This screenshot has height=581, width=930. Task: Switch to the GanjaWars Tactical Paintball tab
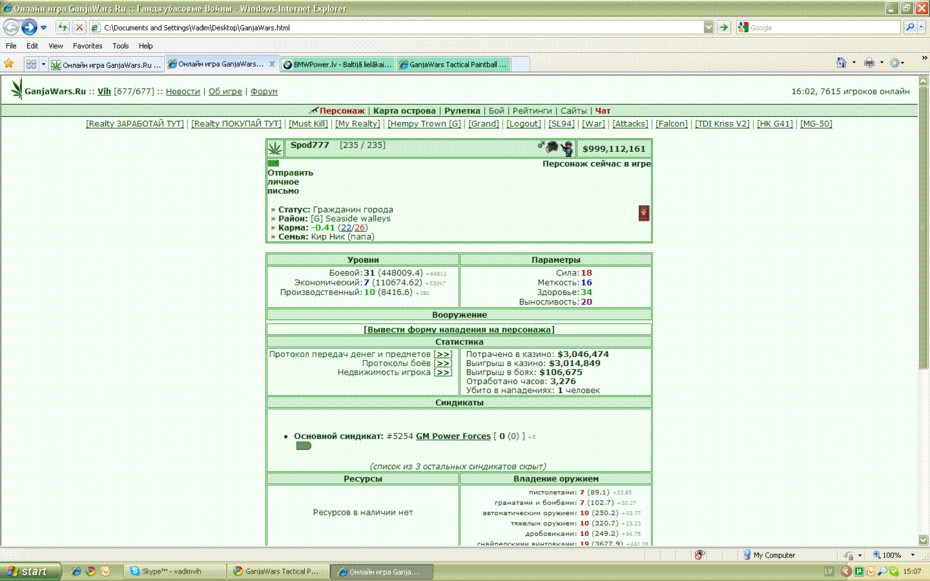point(454,65)
